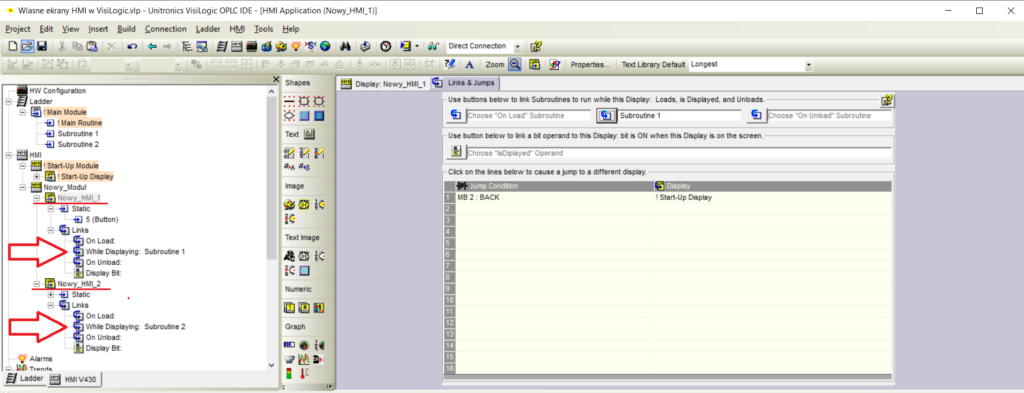The height and width of the screenshot is (393, 1024).
Task: Select the 5 (Button) tree item
Action: (x=102, y=219)
